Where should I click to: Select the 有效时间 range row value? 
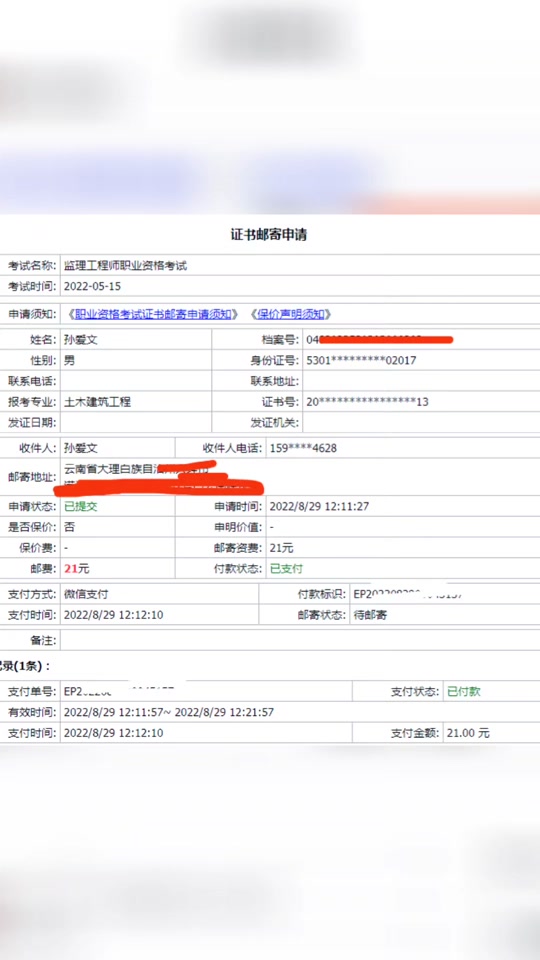click(x=169, y=712)
